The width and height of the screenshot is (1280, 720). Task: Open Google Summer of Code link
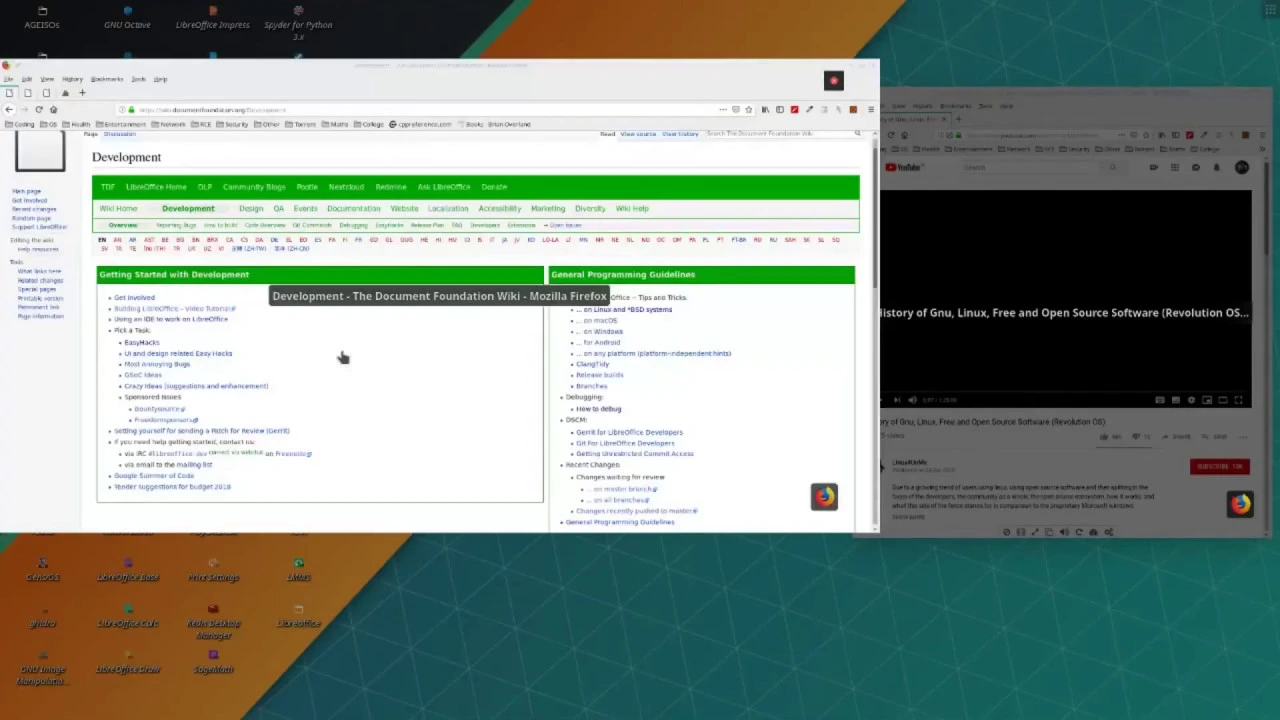click(x=154, y=476)
